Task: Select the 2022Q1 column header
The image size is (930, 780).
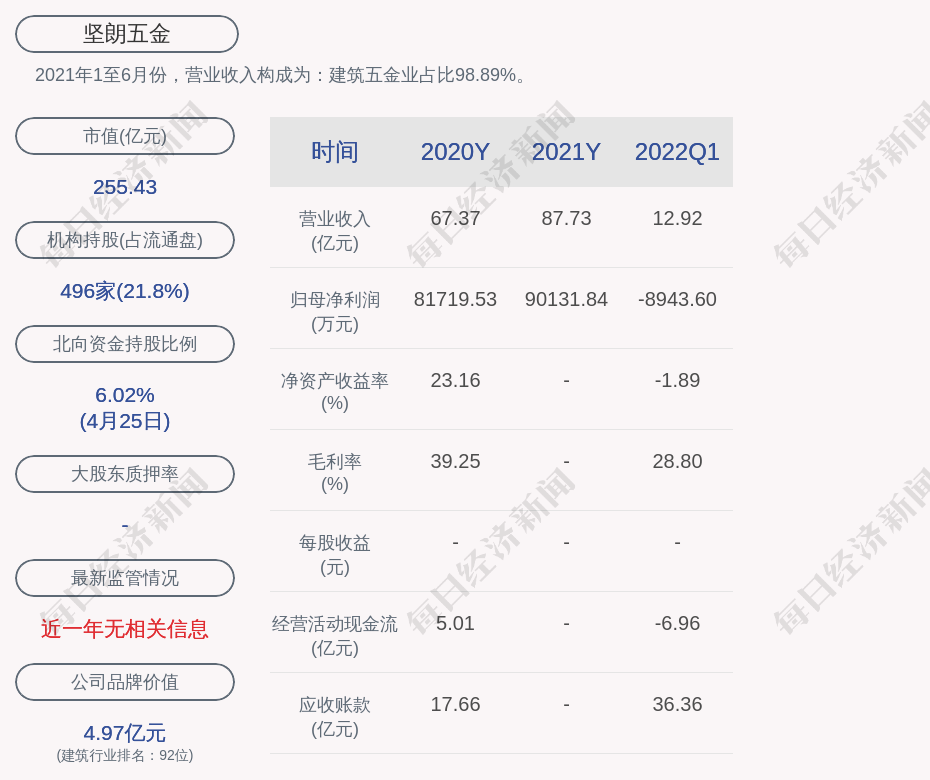Action: (677, 152)
